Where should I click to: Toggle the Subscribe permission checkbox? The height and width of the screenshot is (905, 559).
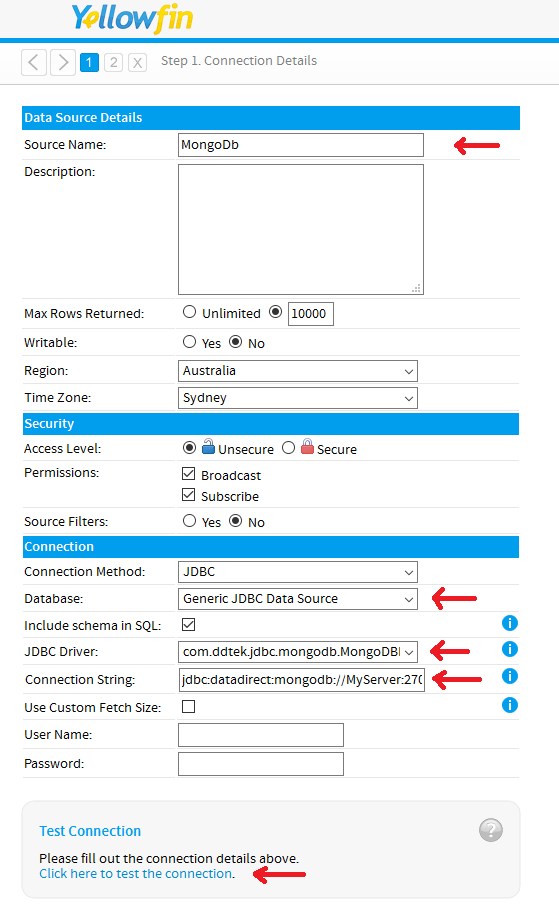coord(189,495)
